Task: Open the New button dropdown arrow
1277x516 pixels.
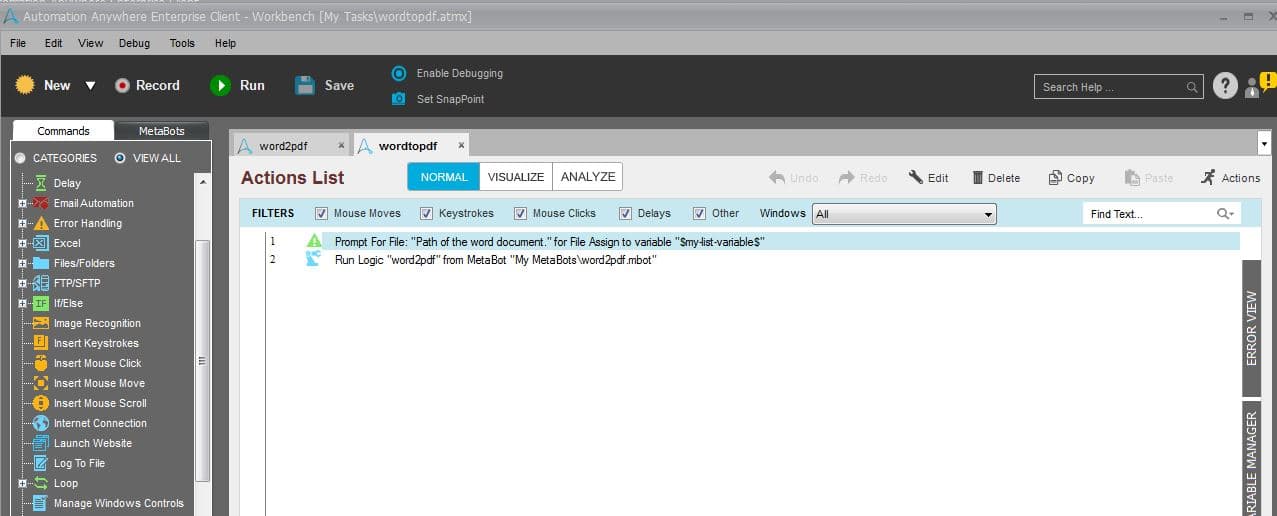Action: pyautogui.click(x=90, y=86)
